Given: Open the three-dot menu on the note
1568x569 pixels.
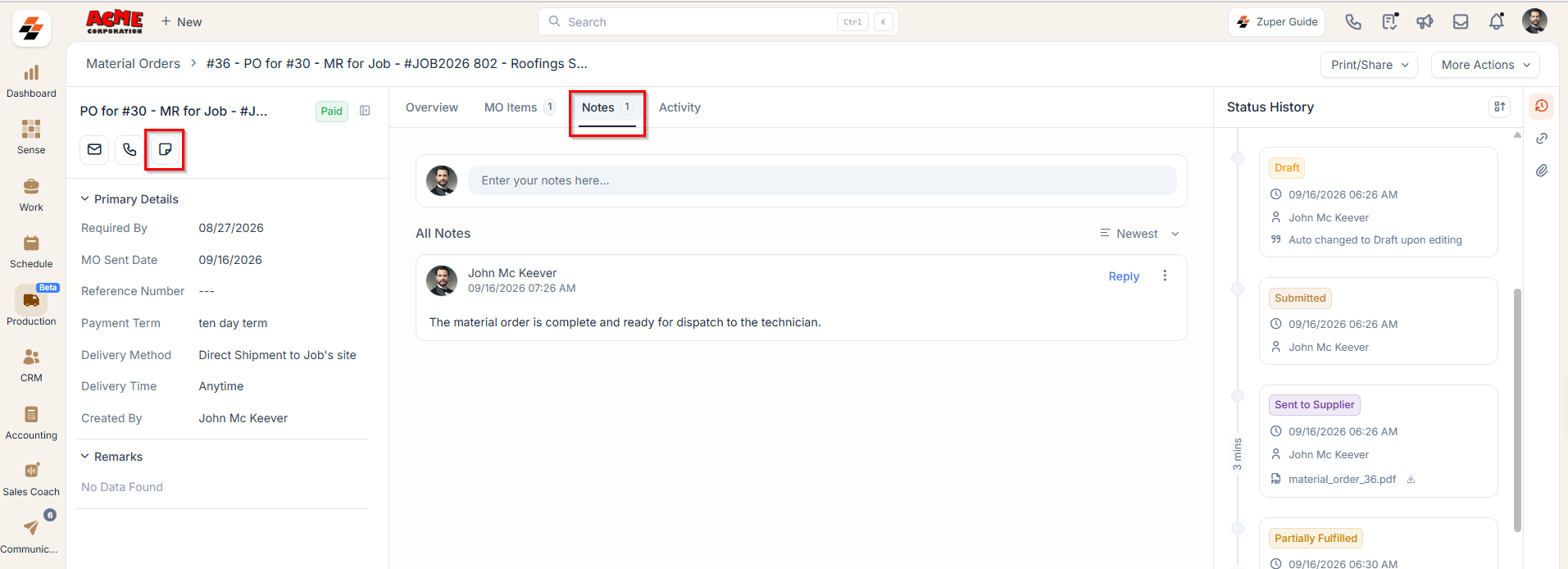Looking at the screenshot, I should tap(1165, 276).
